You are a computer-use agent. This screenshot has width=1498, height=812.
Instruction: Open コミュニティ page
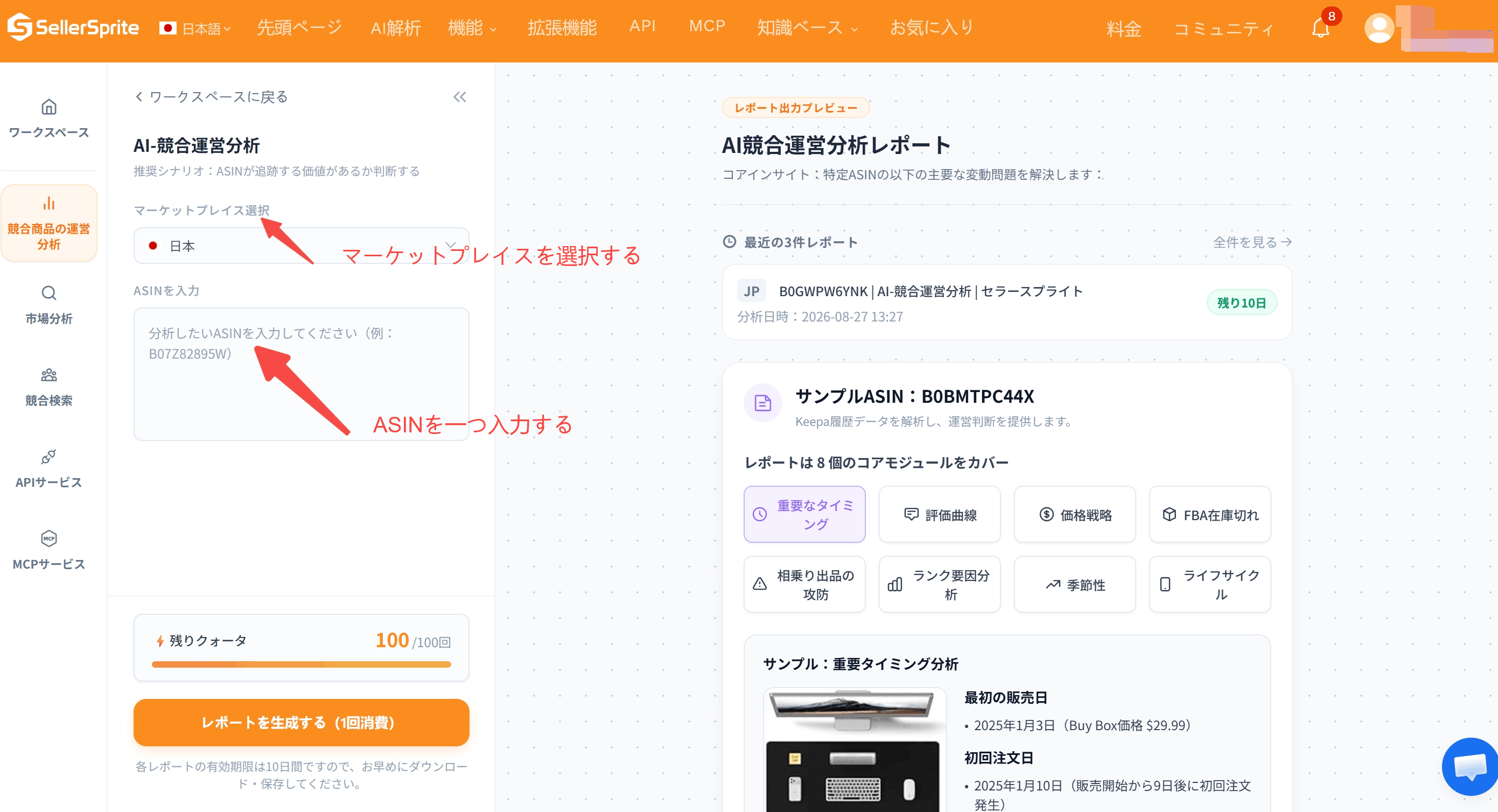tap(1223, 29)
